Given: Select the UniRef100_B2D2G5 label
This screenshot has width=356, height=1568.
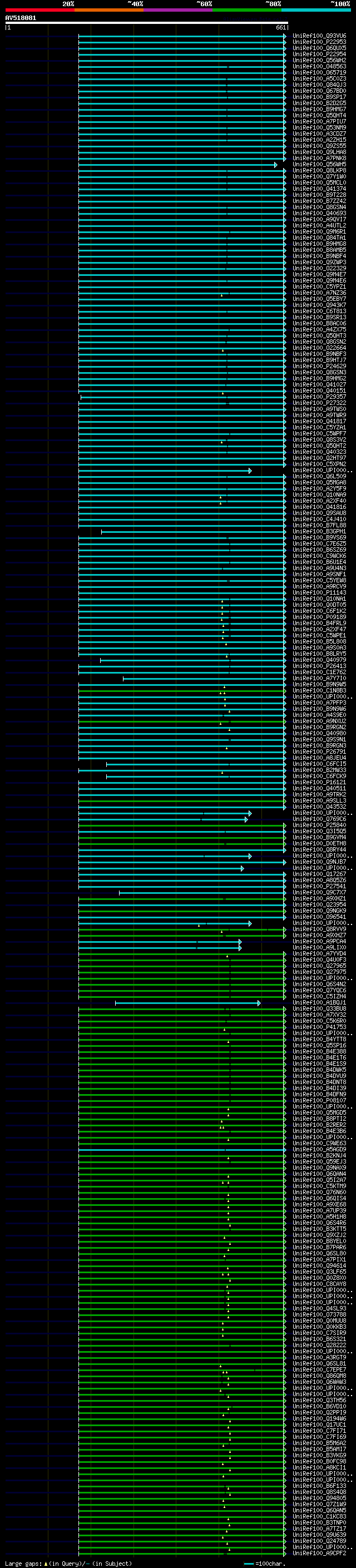Looking at the screenshot, I should coord(319,103).
